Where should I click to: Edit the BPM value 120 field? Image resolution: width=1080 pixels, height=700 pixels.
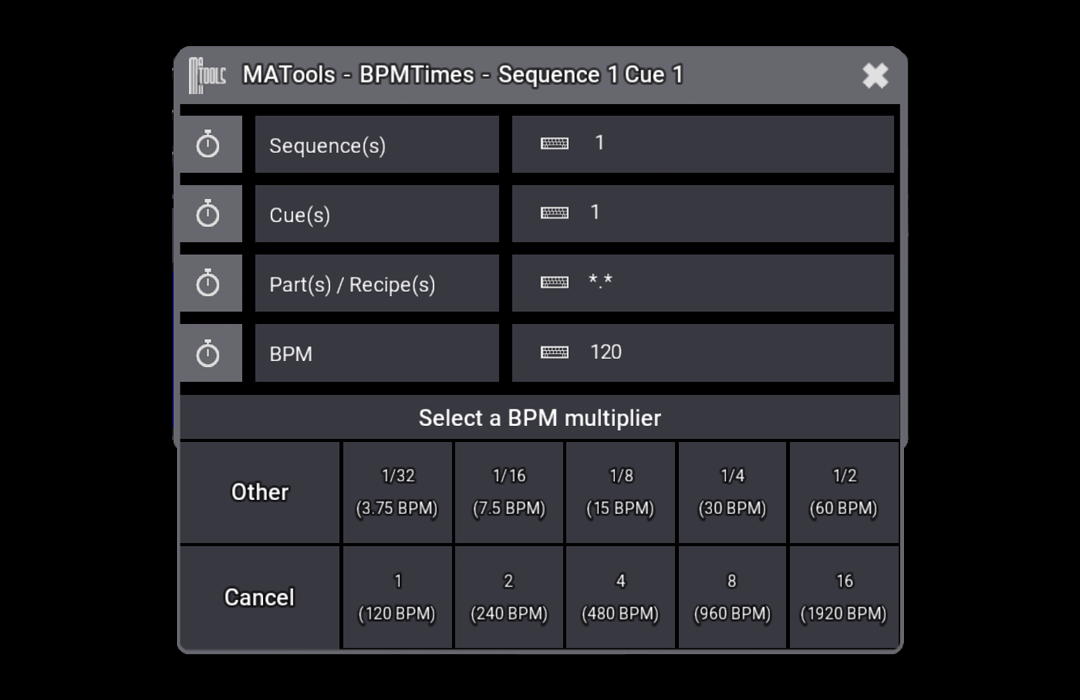[703, 353]
